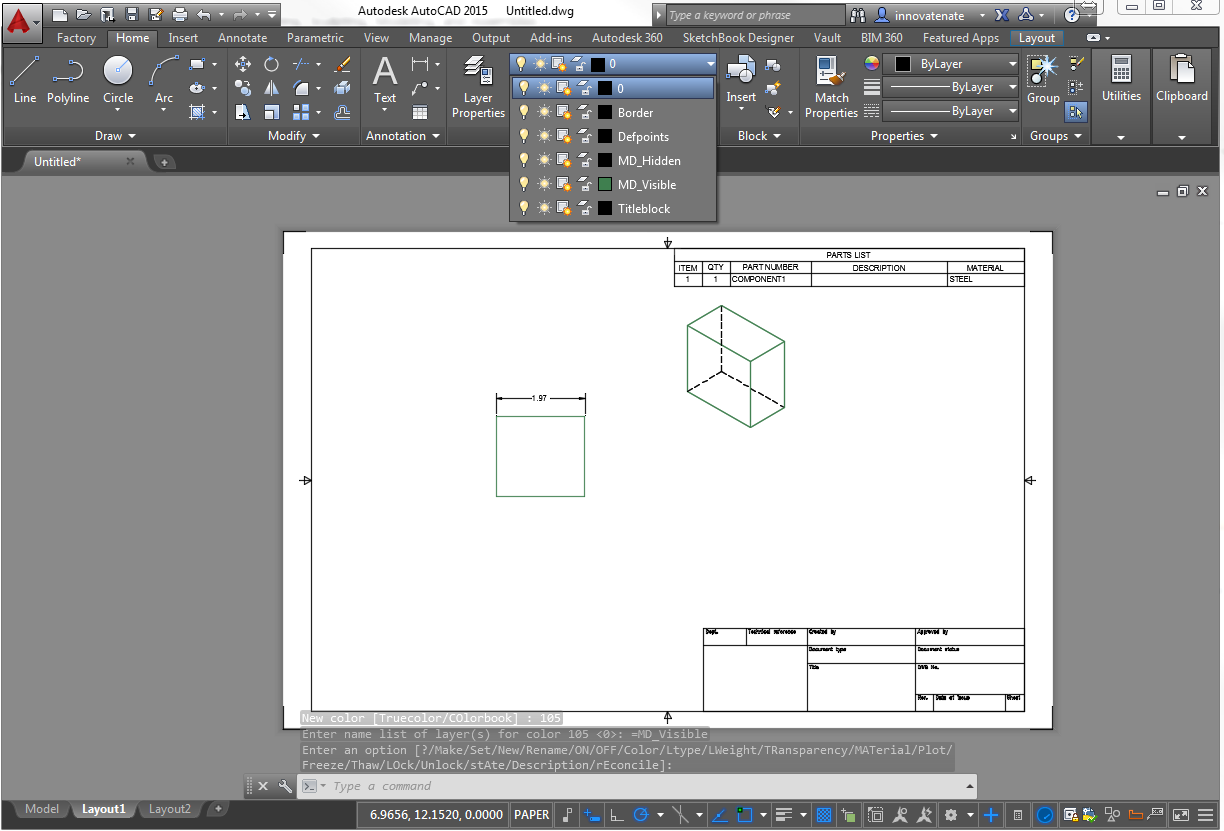
Task: Switch to the Annotate ribbon tab
Action: 243,38
